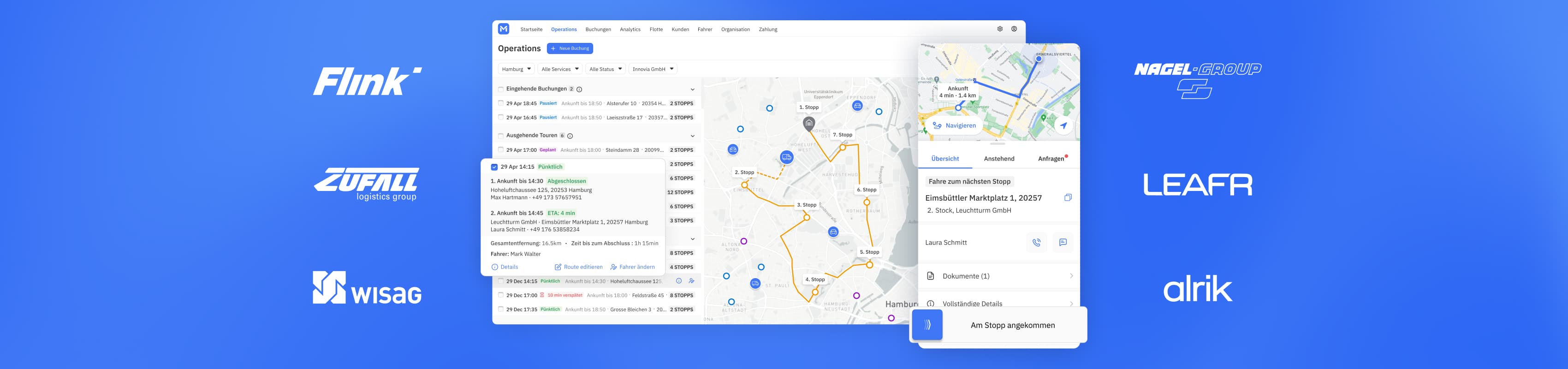Viewport: 1568px width, 369px height.
Task: Open the Innovia GmbH dropdown
Action: [653, 69]
